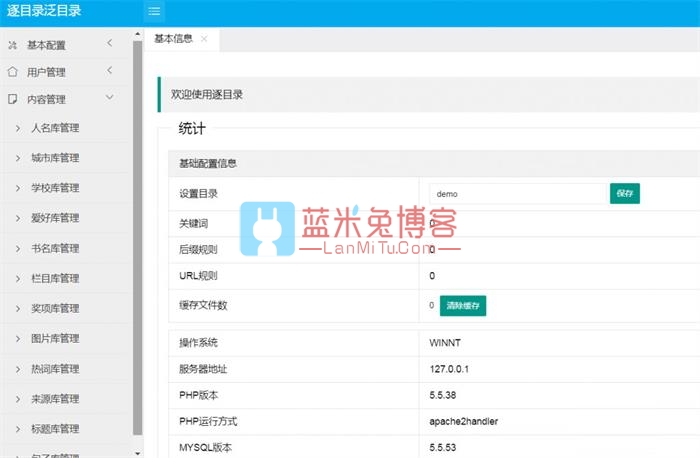Screen dimensions: 700x458
Task: Click the 操作系统 row label
Action: 198,343
